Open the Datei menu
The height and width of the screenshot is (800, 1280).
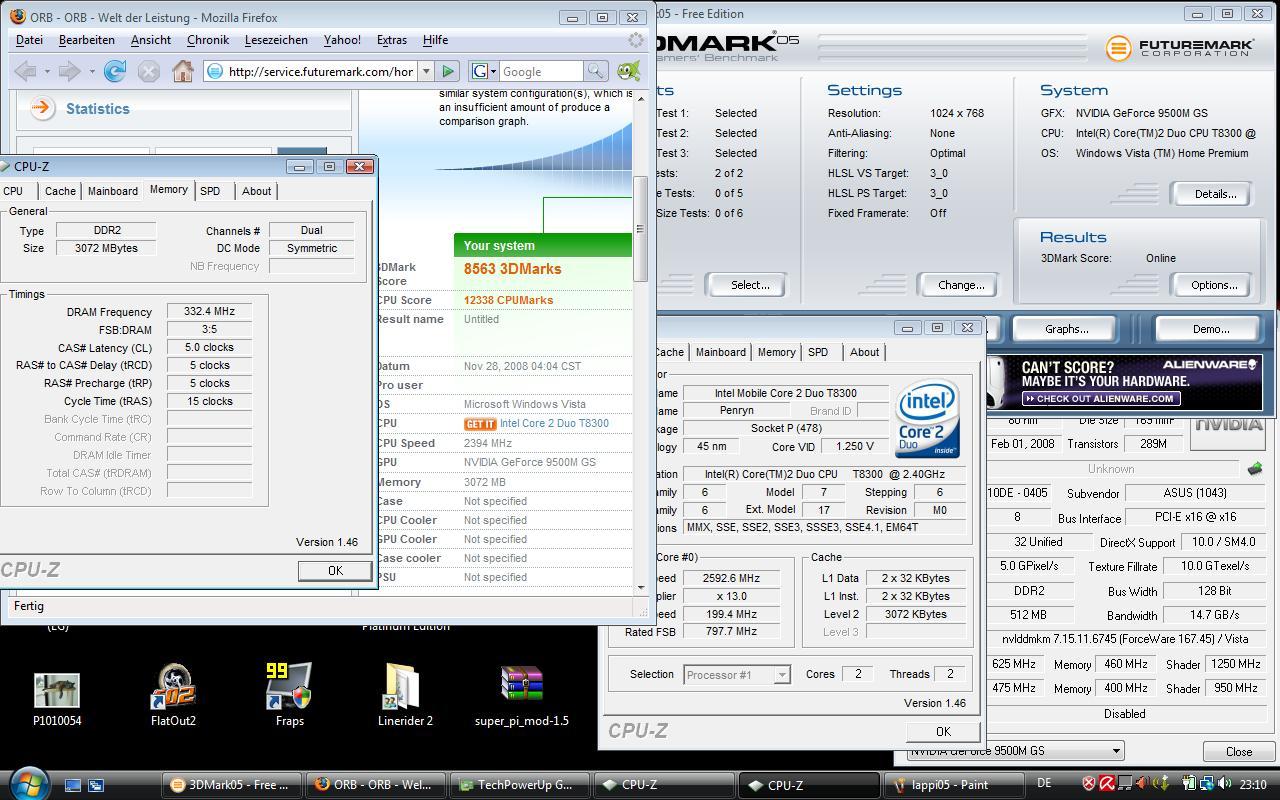(x=29, y=40)
